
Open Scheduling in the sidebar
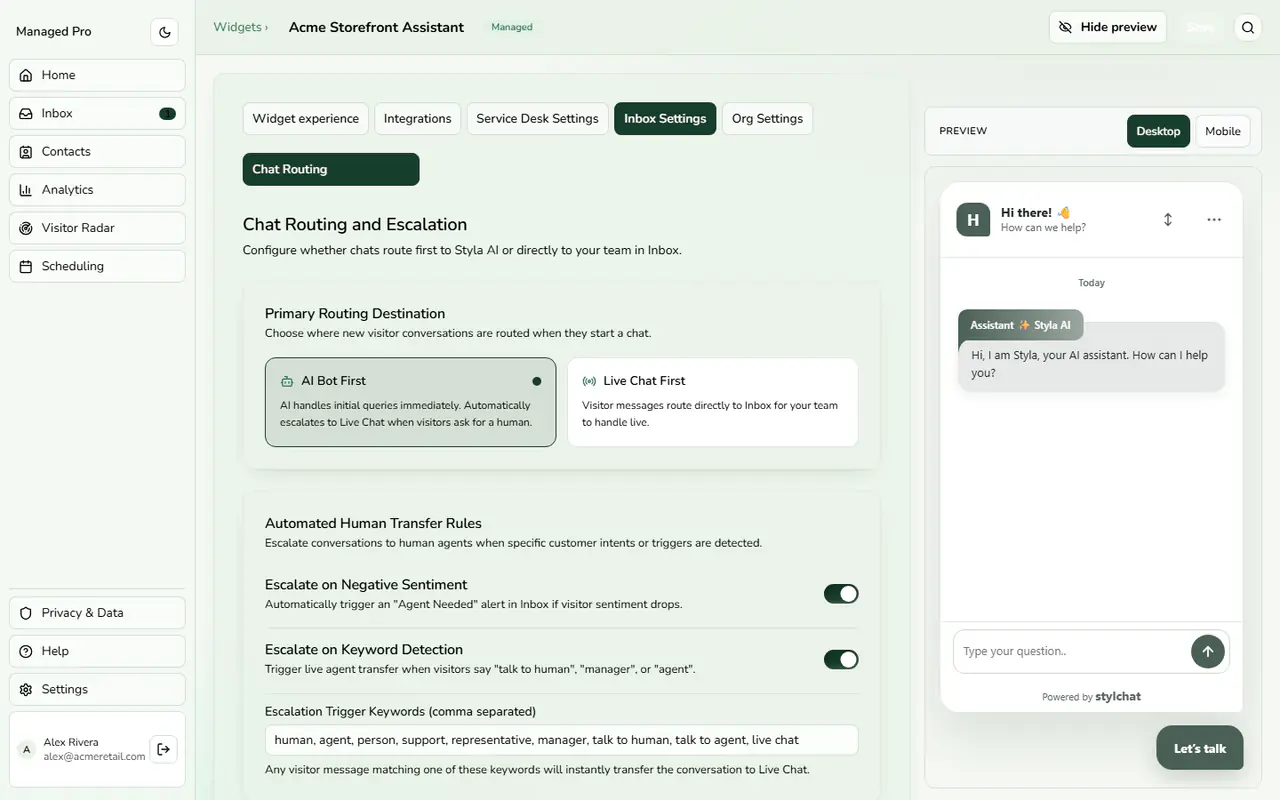97,266
